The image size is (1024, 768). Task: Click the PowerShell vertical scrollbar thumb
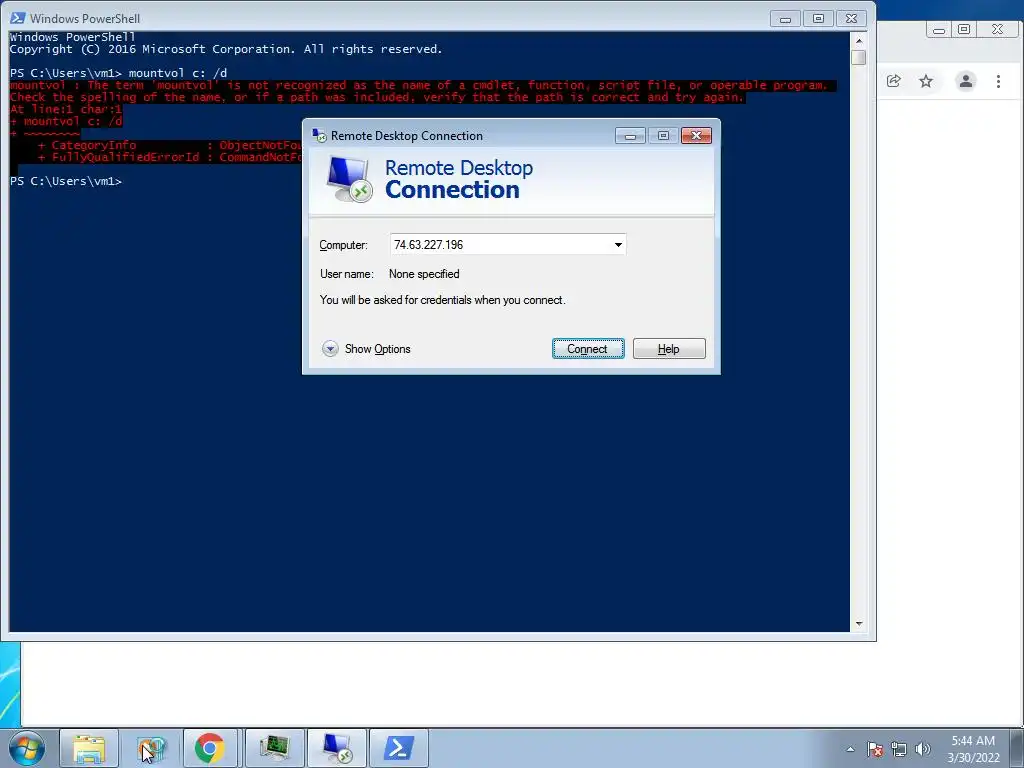pos(859,57)
